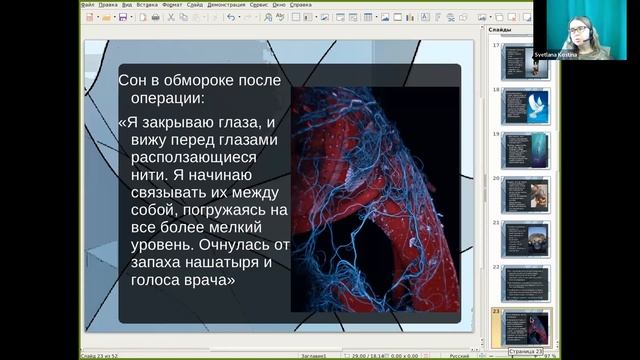The width and height of the screenshot is (640, 360).
Task: Open the Слайд menu
Action: tap(195, 5)
